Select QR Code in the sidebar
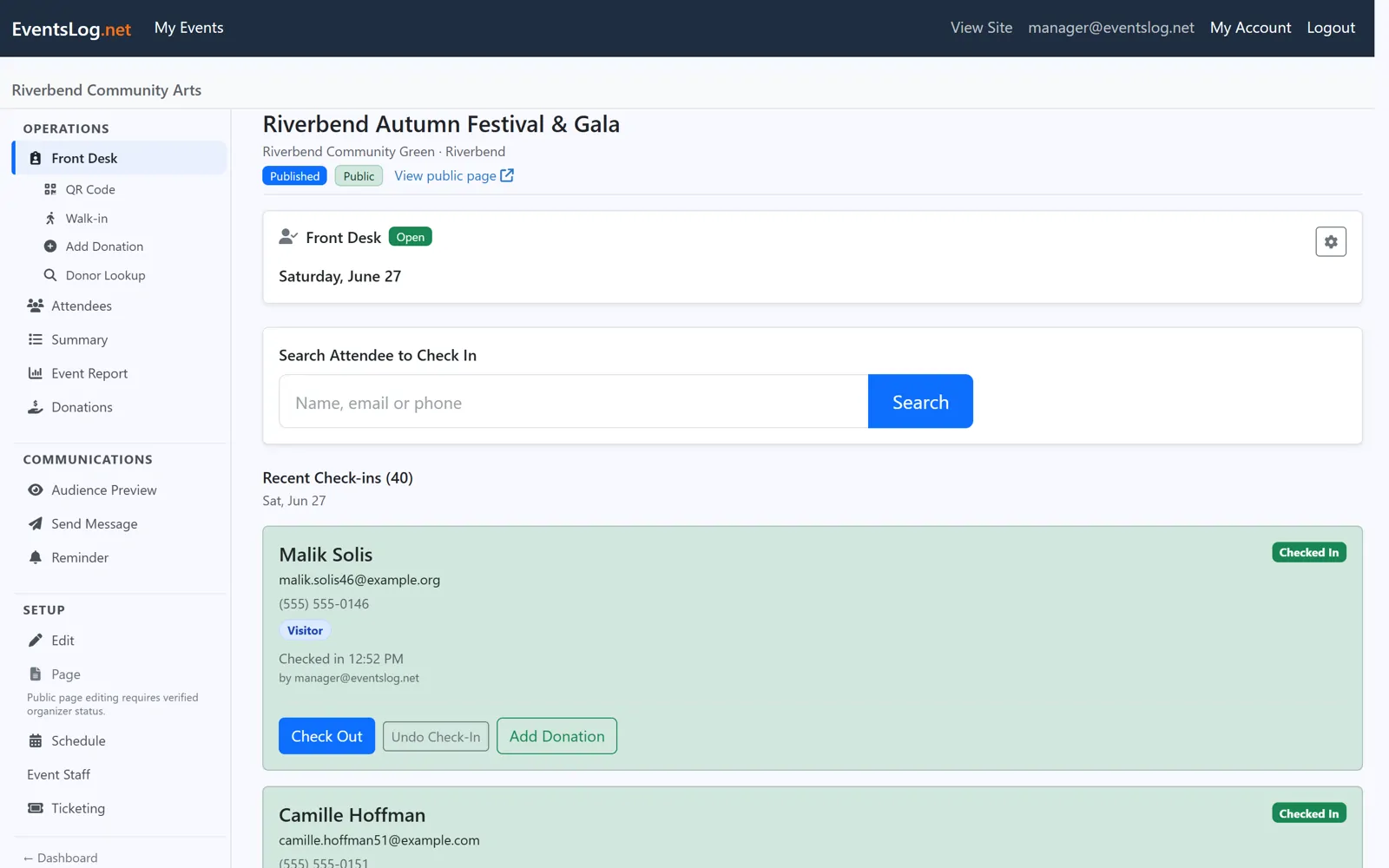Screen dimensions: 1389x868 pos(90,189)
